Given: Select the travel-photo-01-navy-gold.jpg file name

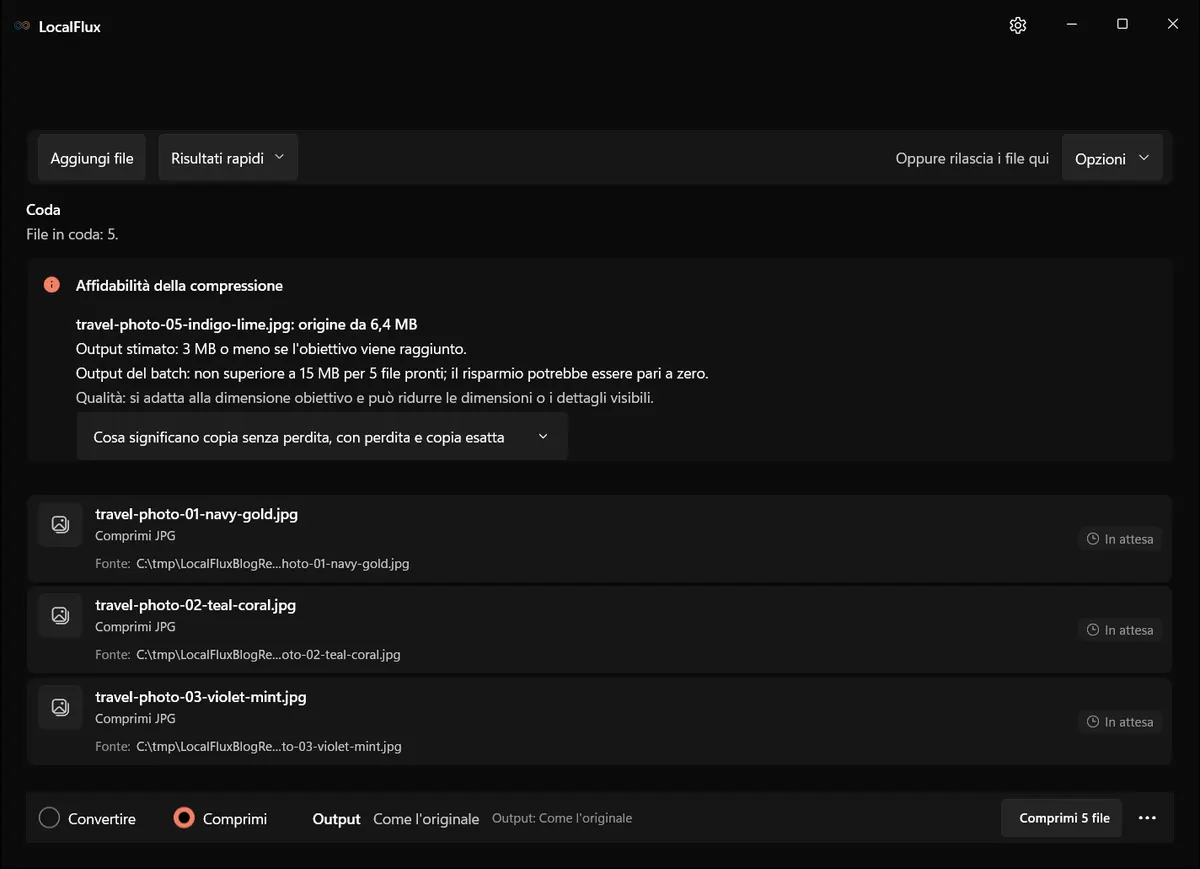Looking at the screenshot, I should (196, 514).
